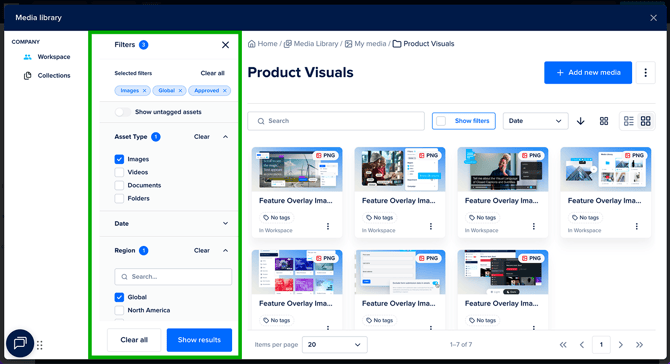
Task: Click the main Search field
Action: [336, 121]
